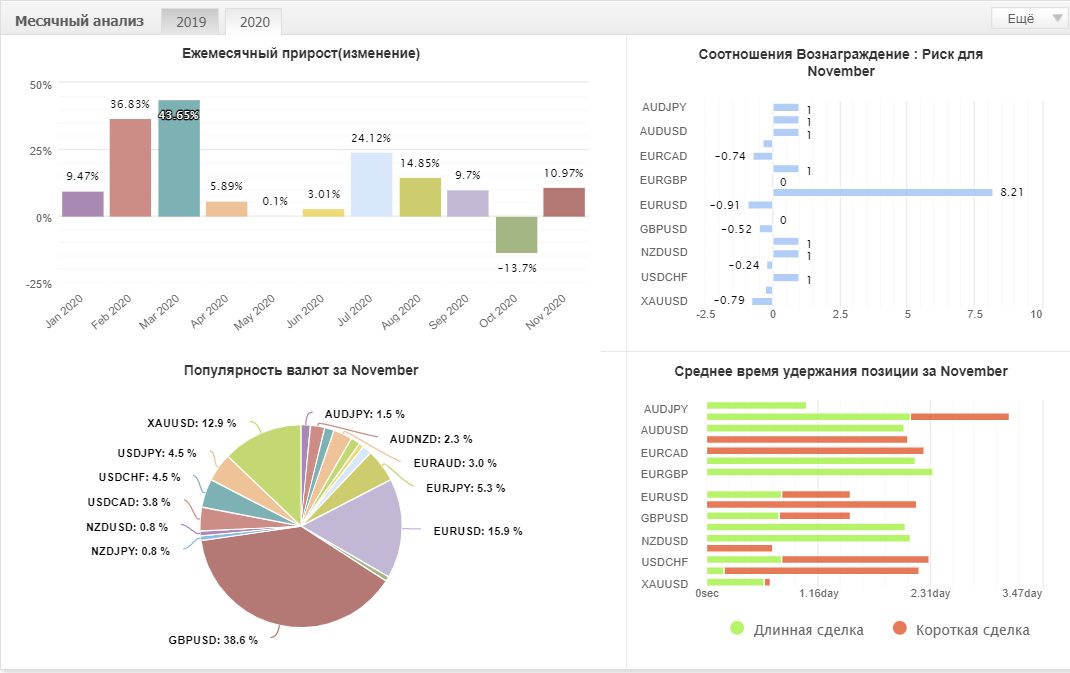Click the Mar 2020 bar showing 43.65%
The height and width of the screenshot is (673, 1070).
179,158
